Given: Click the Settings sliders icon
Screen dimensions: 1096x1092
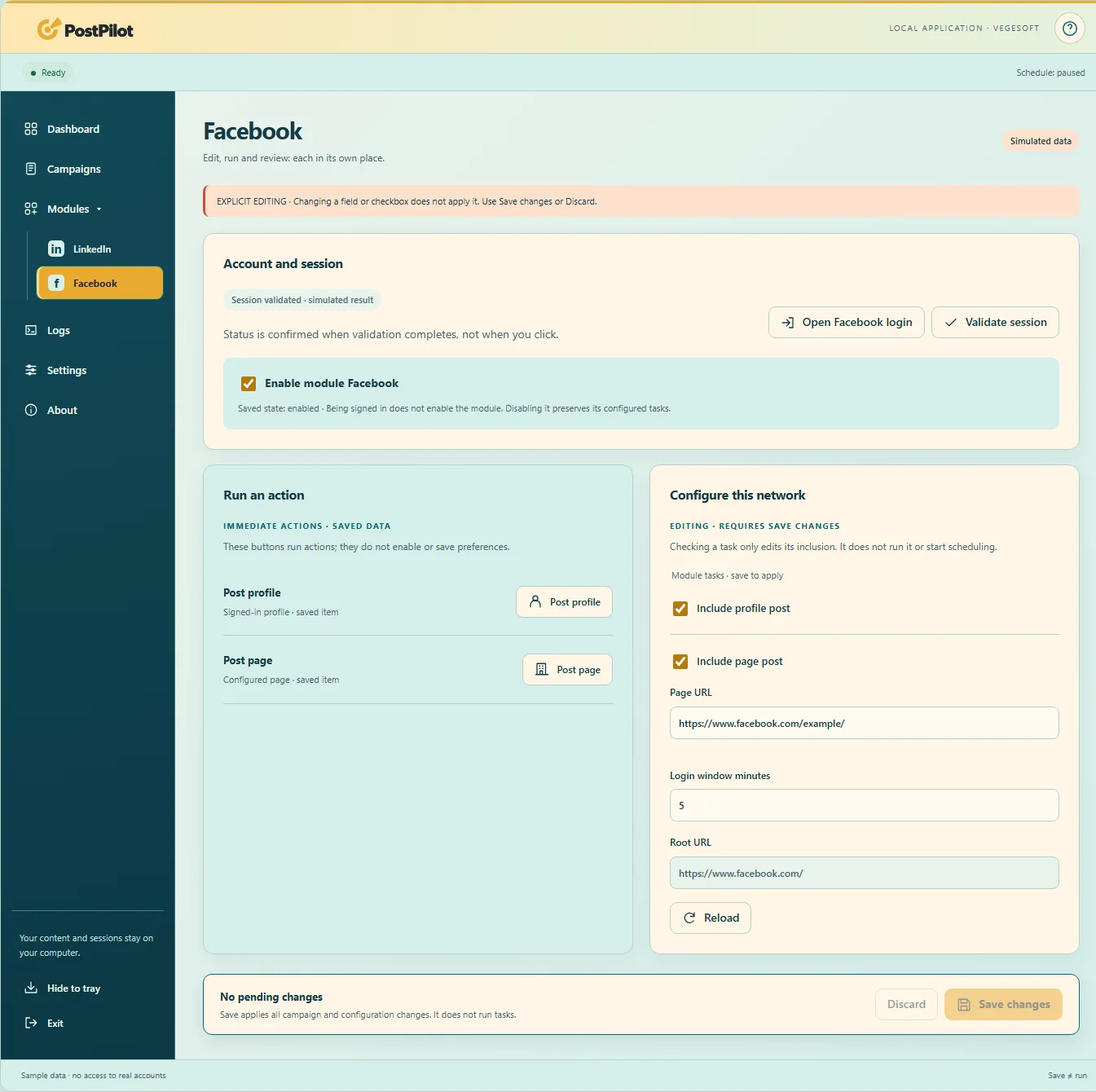Looking at the screenshot, I should point(31,370).
